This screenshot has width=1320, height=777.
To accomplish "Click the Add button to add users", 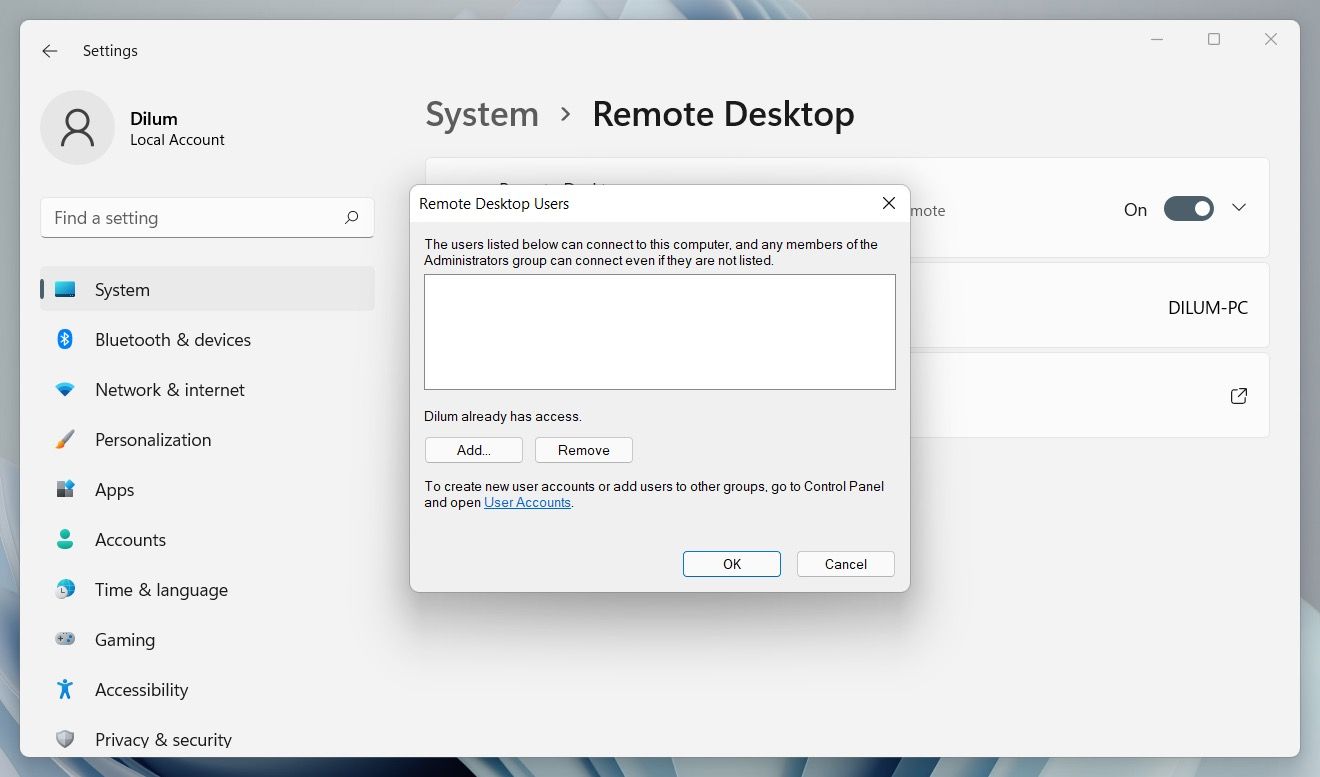I will tap(473, 450).
